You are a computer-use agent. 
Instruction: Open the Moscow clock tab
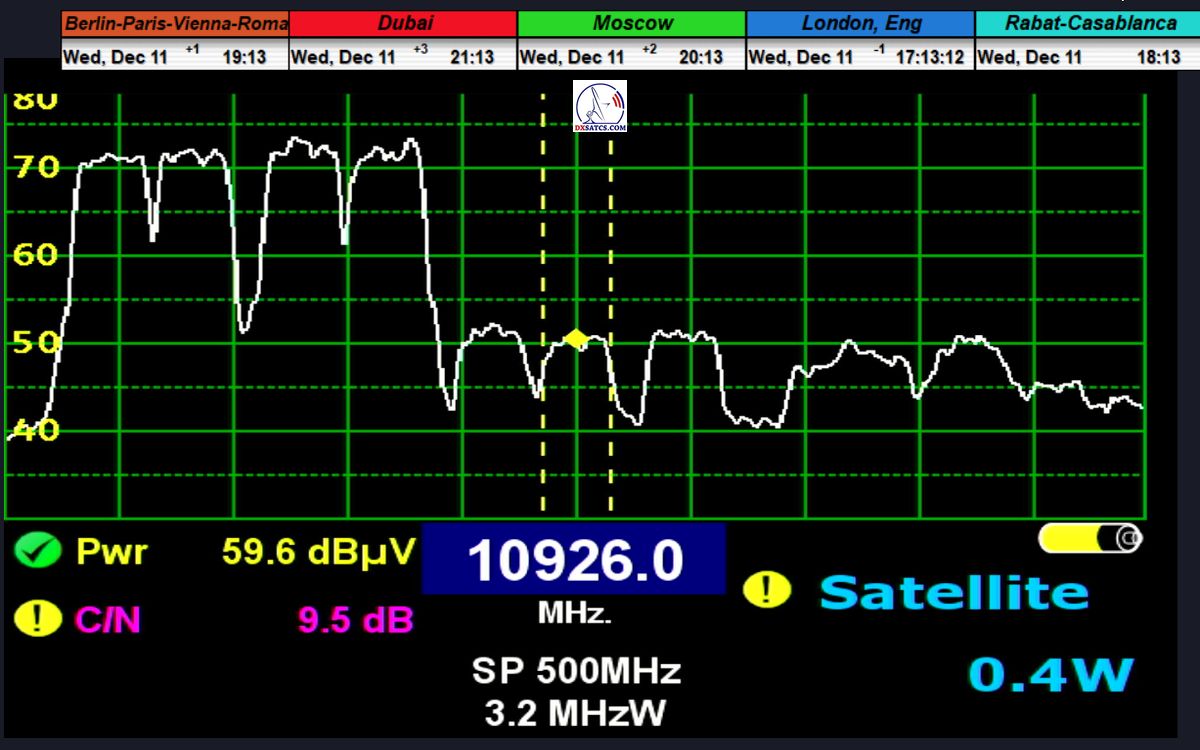pyautogui.click(x=632, y=23)
